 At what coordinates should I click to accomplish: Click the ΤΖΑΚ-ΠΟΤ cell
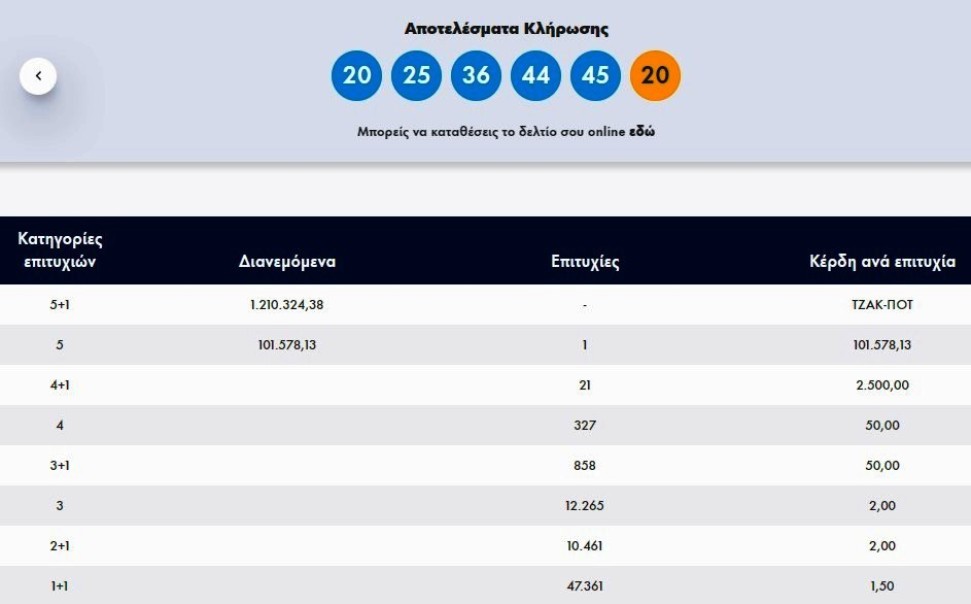(875, 305)
